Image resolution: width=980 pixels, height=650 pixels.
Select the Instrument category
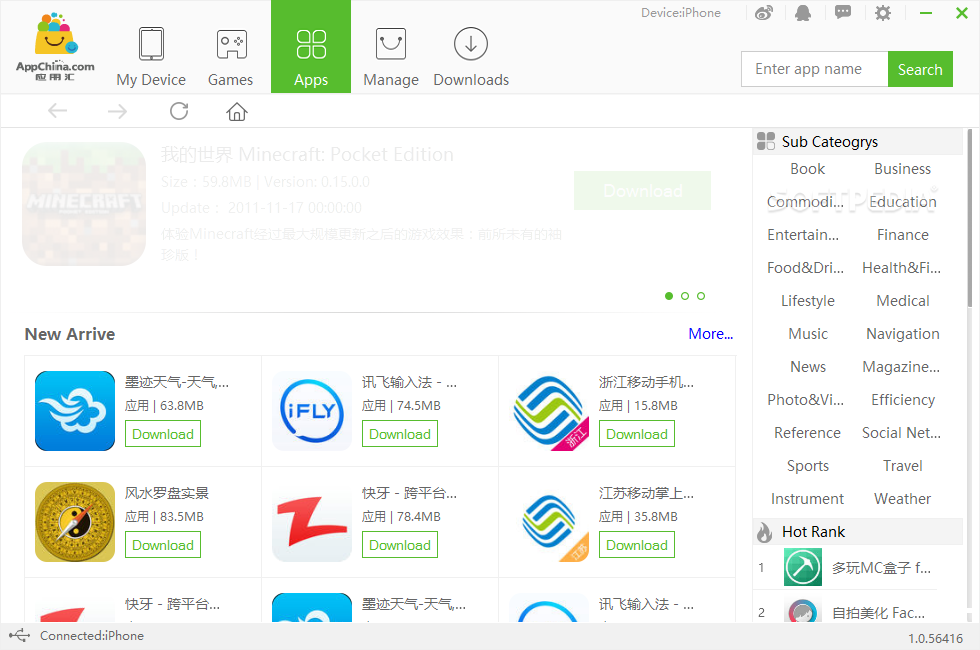[x=807, y=499]
